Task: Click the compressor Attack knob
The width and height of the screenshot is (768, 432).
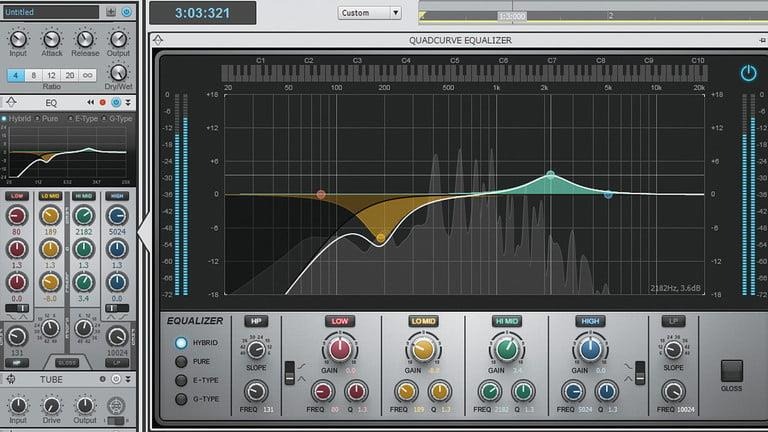Action: [x=51, y=39]
